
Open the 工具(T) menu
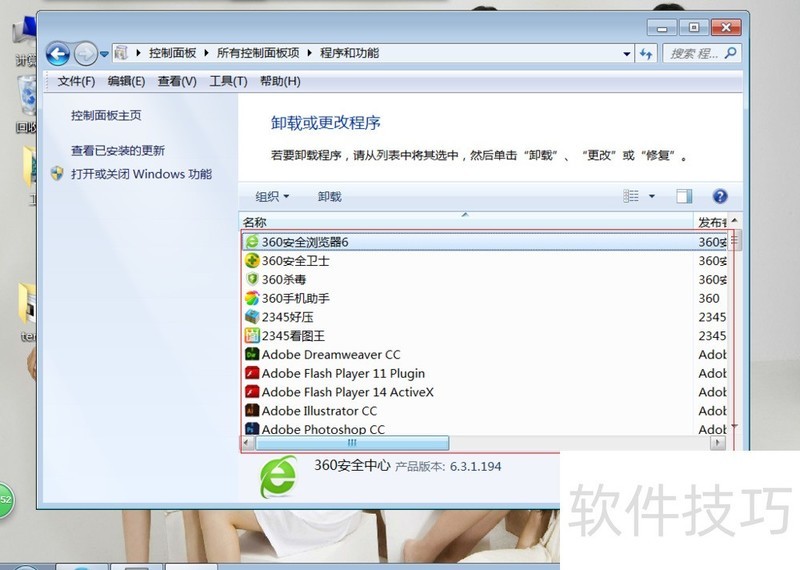click(x=228, y=81)
